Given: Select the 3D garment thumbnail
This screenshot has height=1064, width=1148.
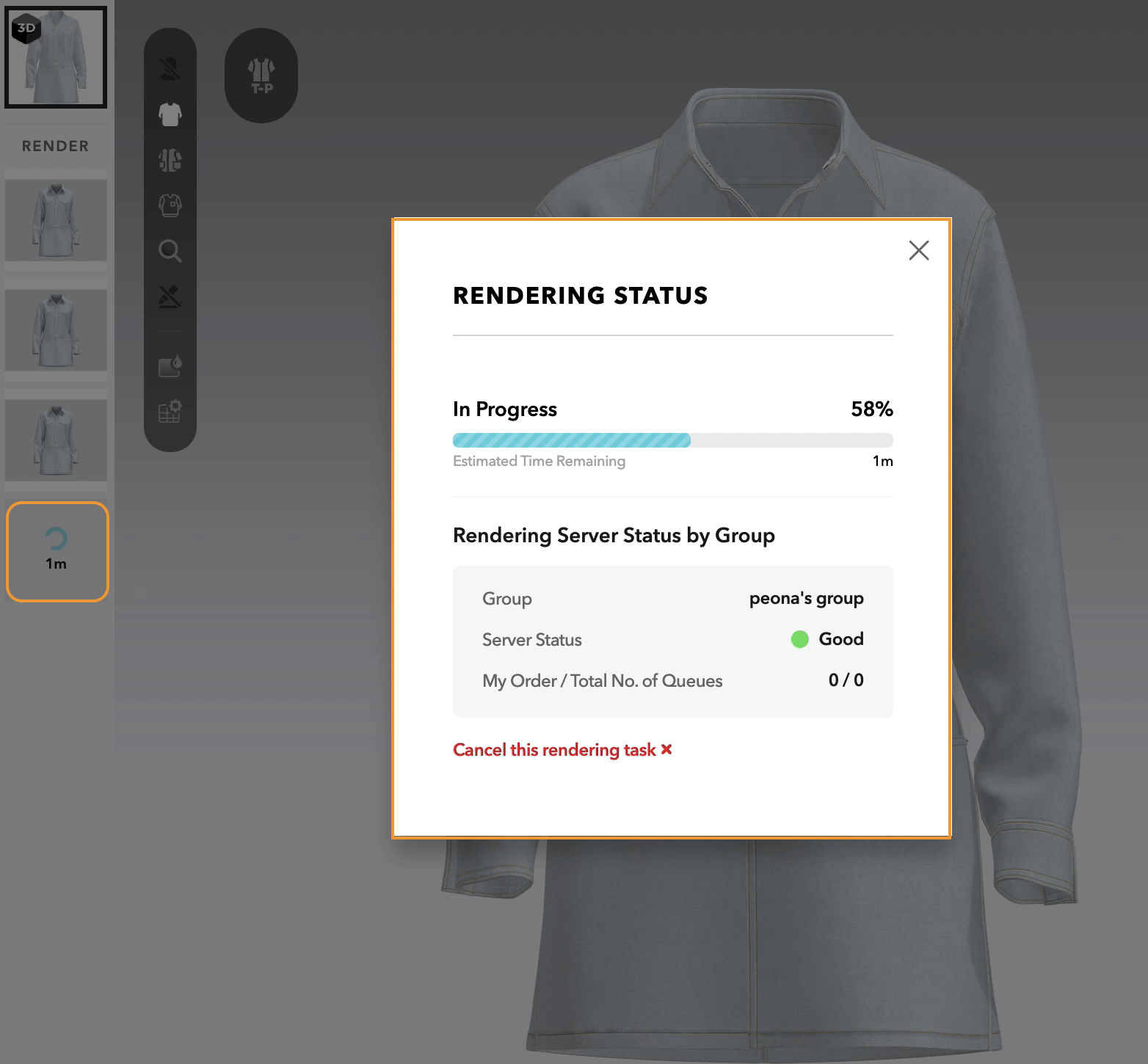Looking at the screenshot, I should 56,57.
